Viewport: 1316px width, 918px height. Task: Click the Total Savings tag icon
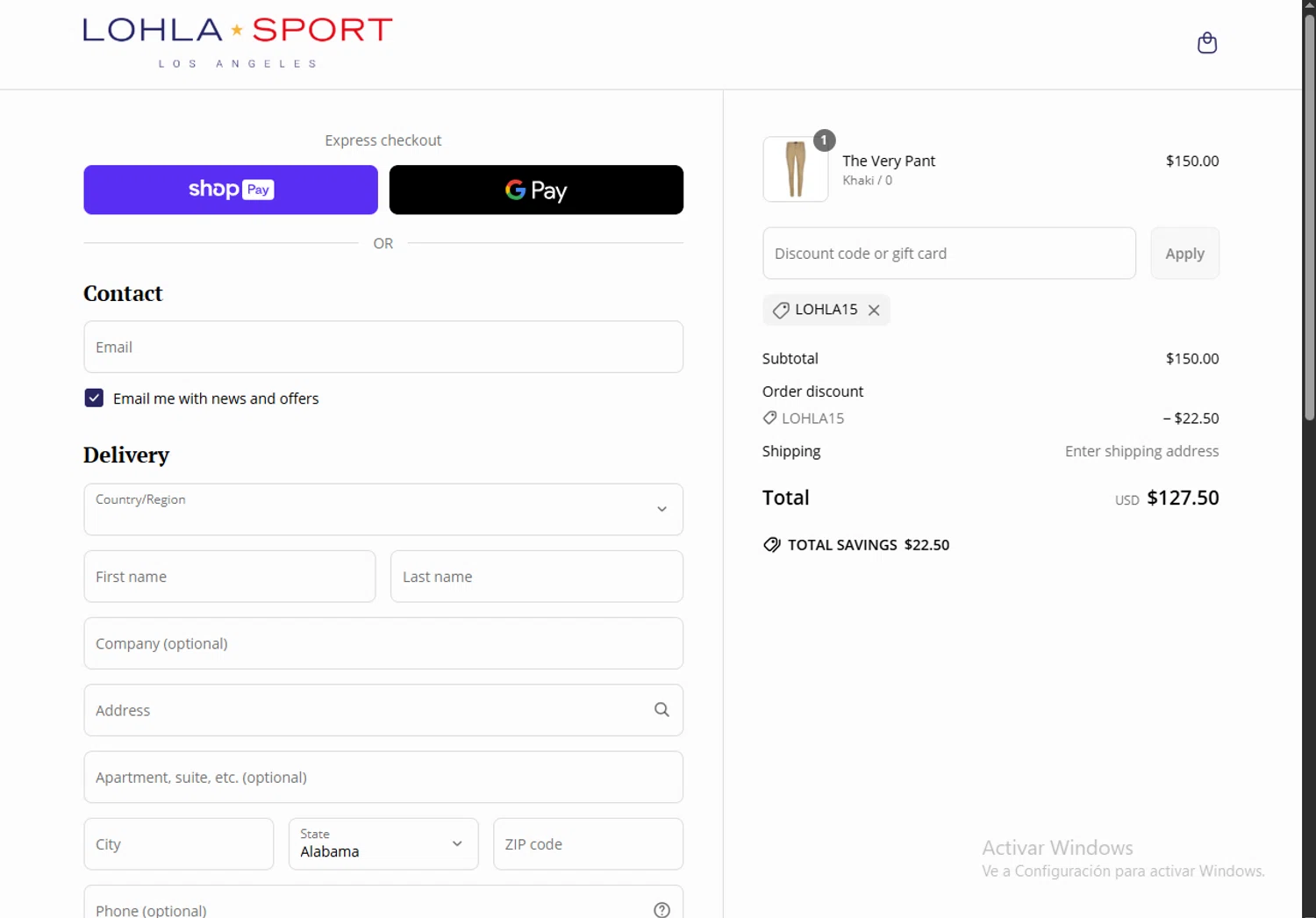click(x=772, y=544)
